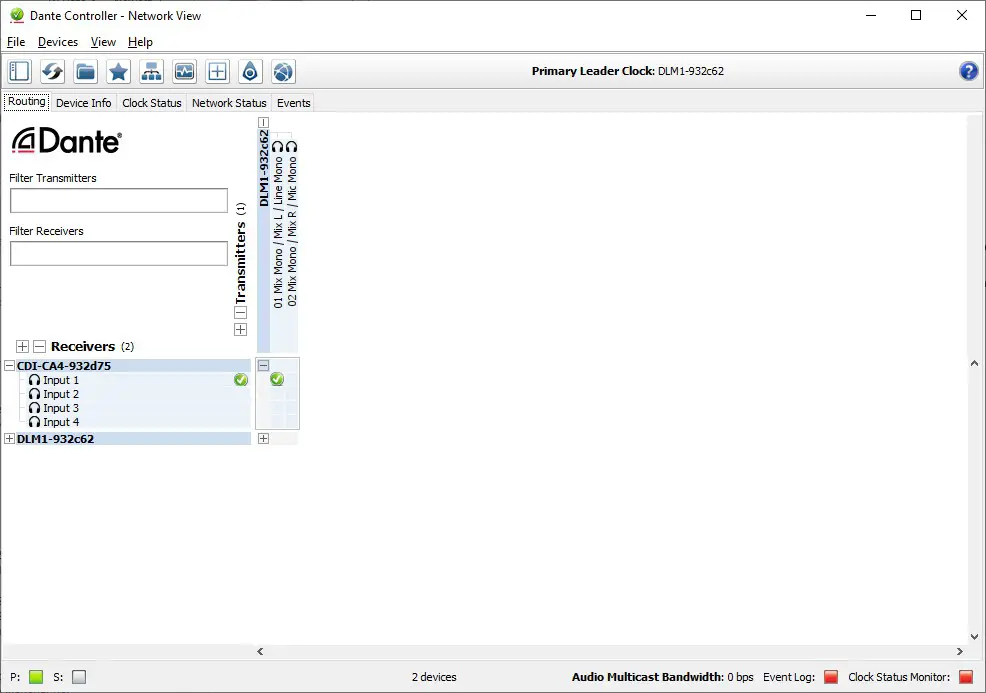986x693 pixels.
Task: Click the headphone icon beside Input 4
Action: pos(35,422)
